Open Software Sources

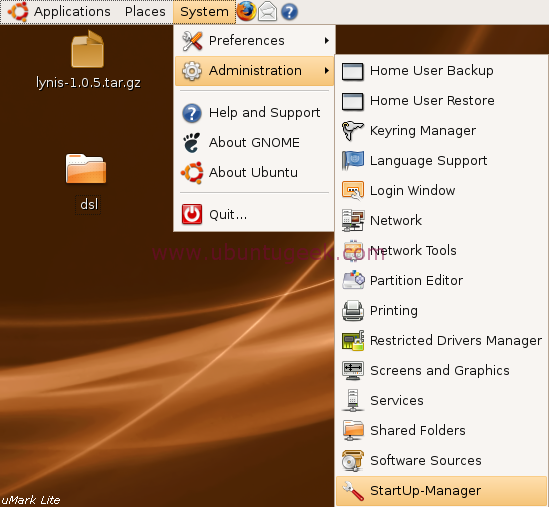(442, 461)
